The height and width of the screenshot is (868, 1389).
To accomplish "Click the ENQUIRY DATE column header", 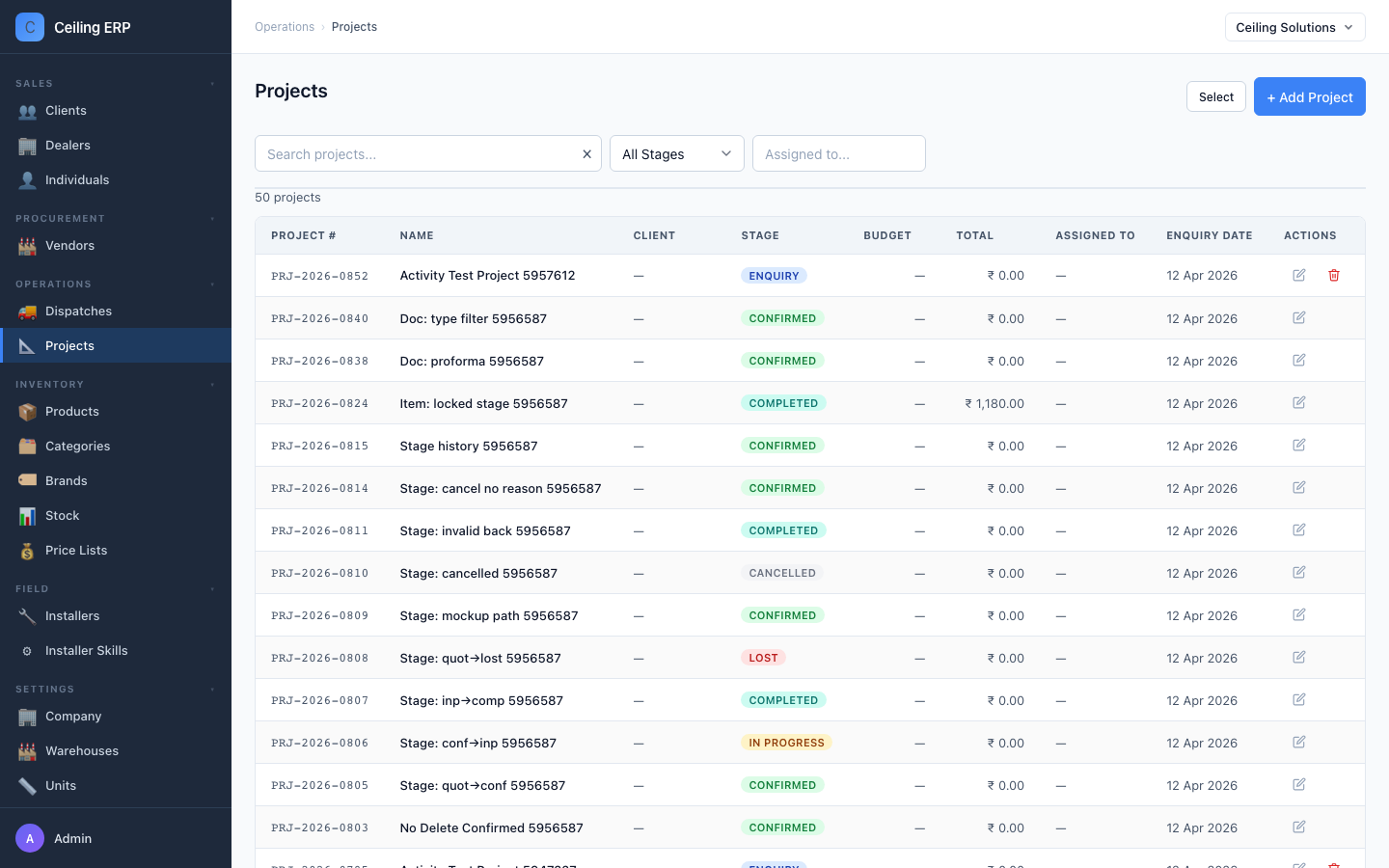I will click(1210, 235).
